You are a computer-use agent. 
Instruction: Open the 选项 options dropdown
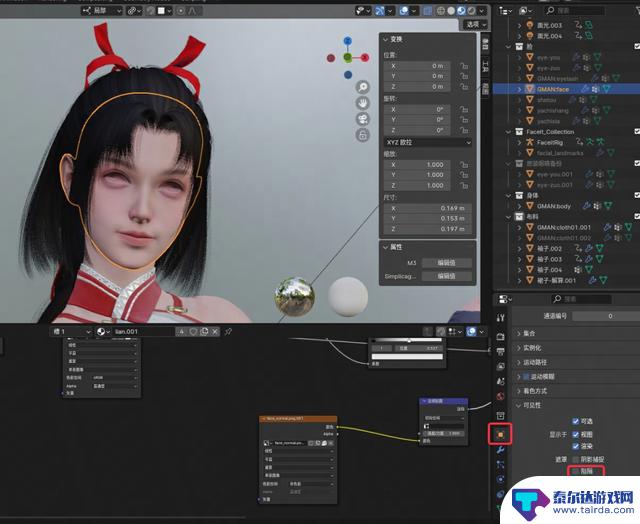tap(476, 25)
